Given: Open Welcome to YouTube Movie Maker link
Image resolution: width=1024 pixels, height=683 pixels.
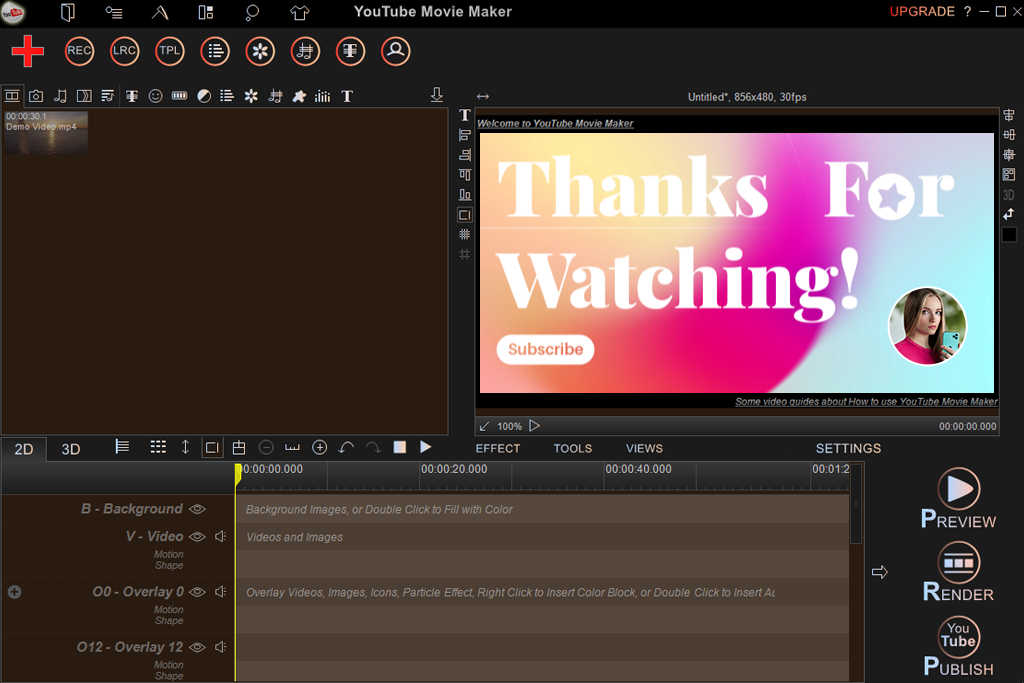Looking at the screenshot, I should pos(555,123).
